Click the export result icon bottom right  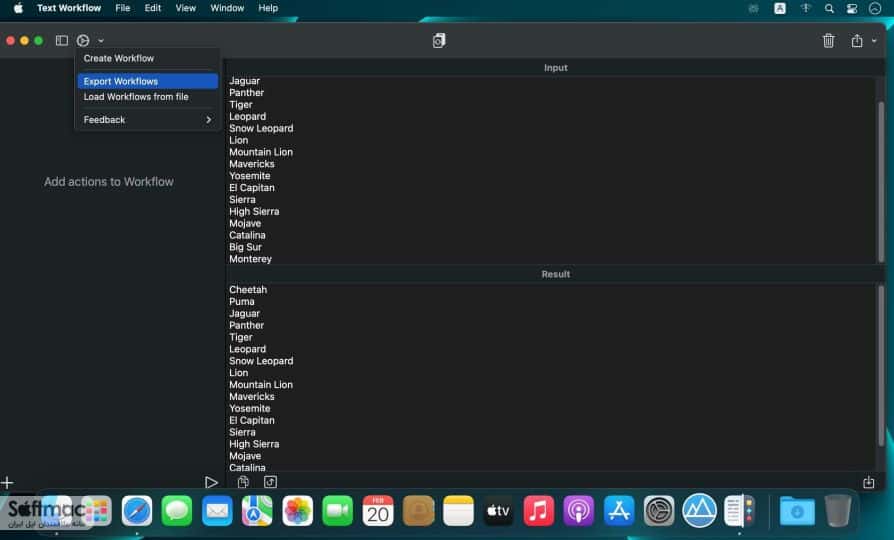point(868,482)
